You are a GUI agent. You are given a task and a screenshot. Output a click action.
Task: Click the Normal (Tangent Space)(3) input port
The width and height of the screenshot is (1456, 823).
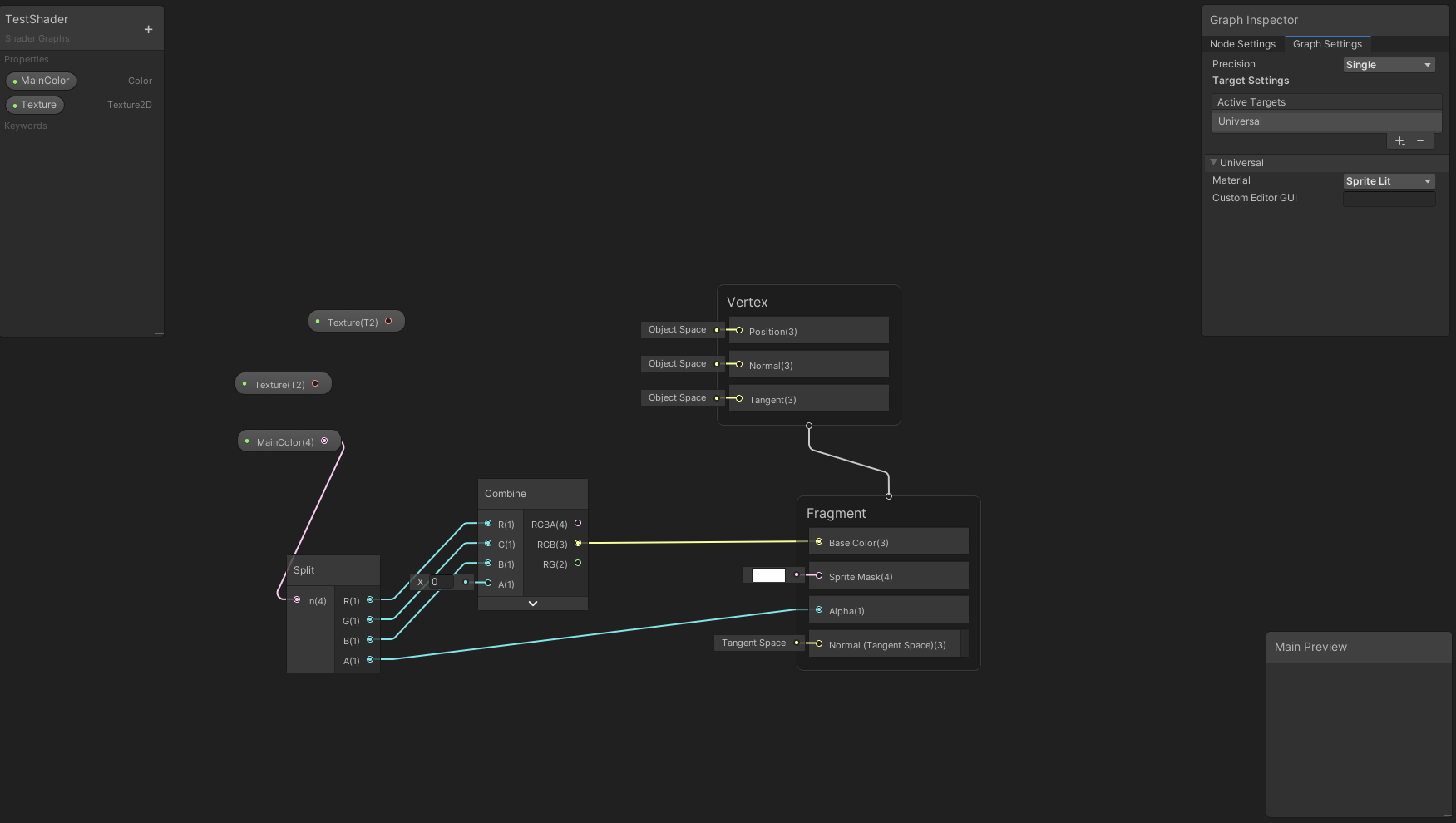(x=819, y=644)
